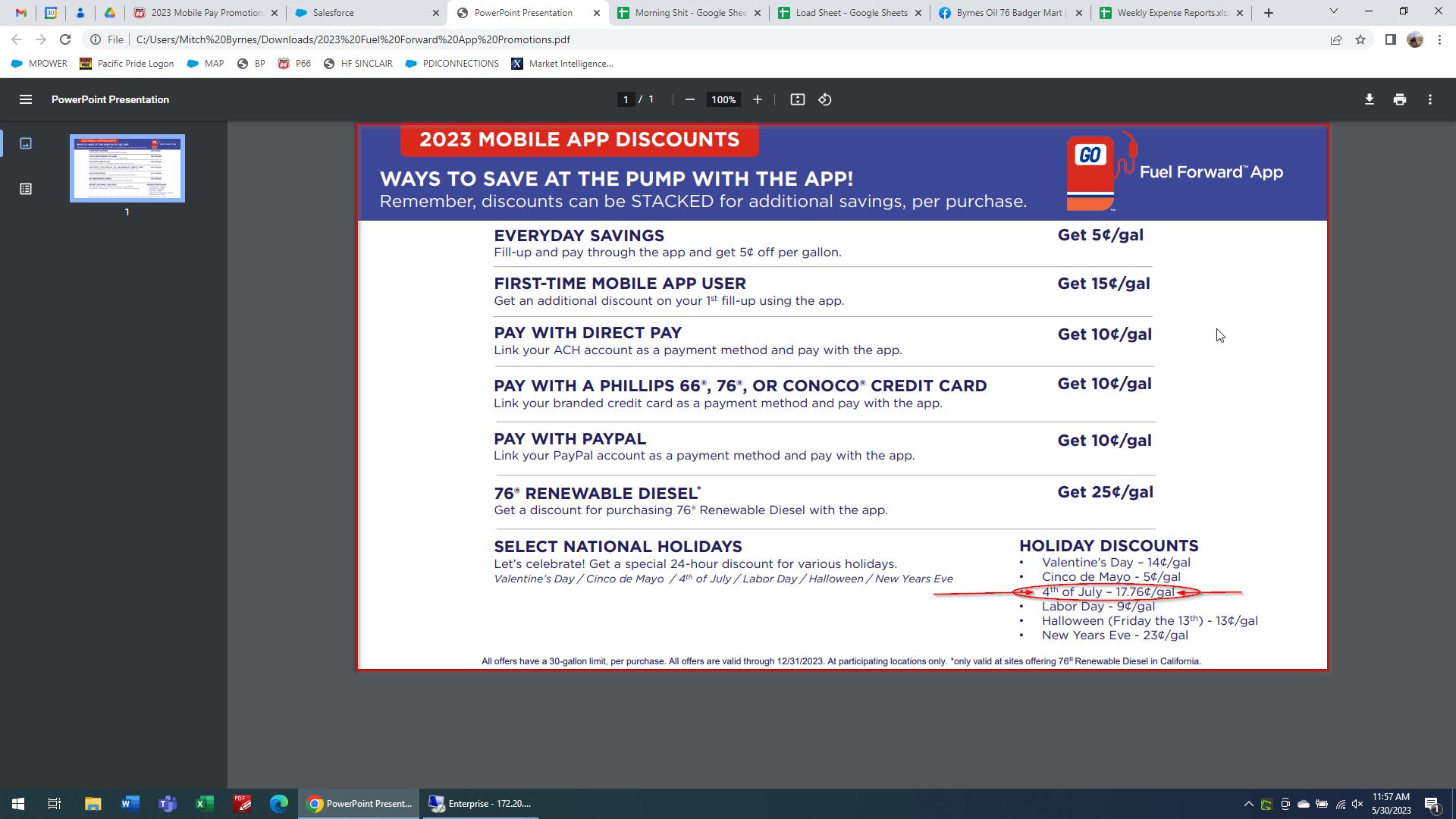Reload the current page
This screenshot has height=819, width=1456.
[x=65, y=39]
